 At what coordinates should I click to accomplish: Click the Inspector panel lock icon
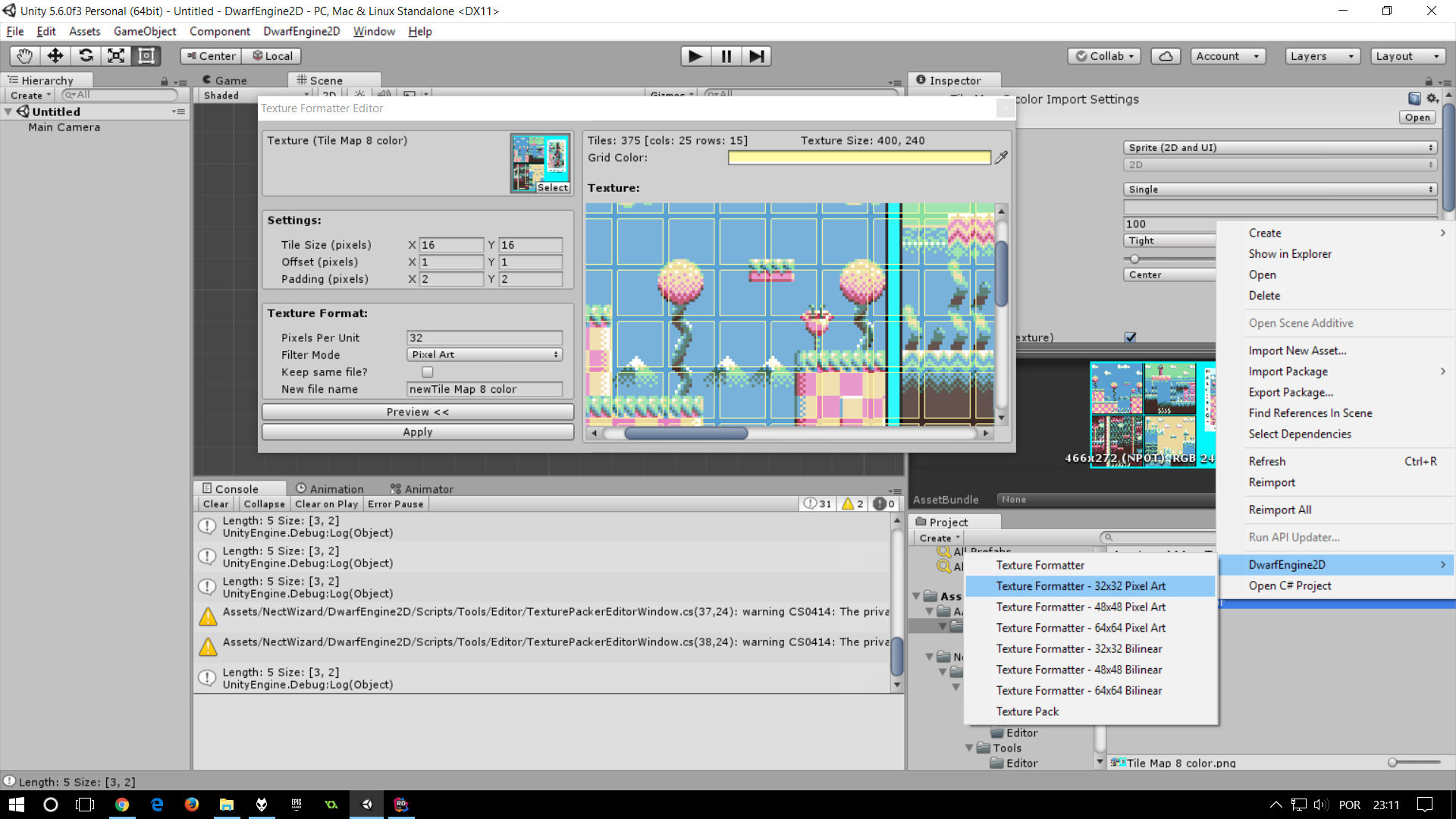pyautogui.click(x=1429, y=81)
